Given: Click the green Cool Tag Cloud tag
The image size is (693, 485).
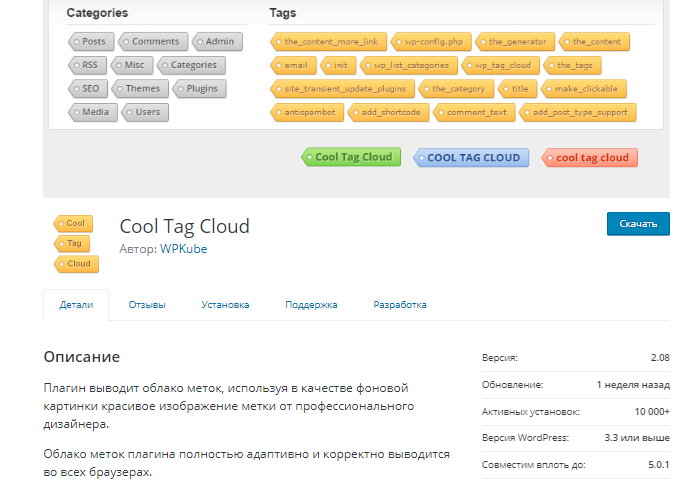Looking at the screenshot, I should pyautogui.click(x=351, y=157).
